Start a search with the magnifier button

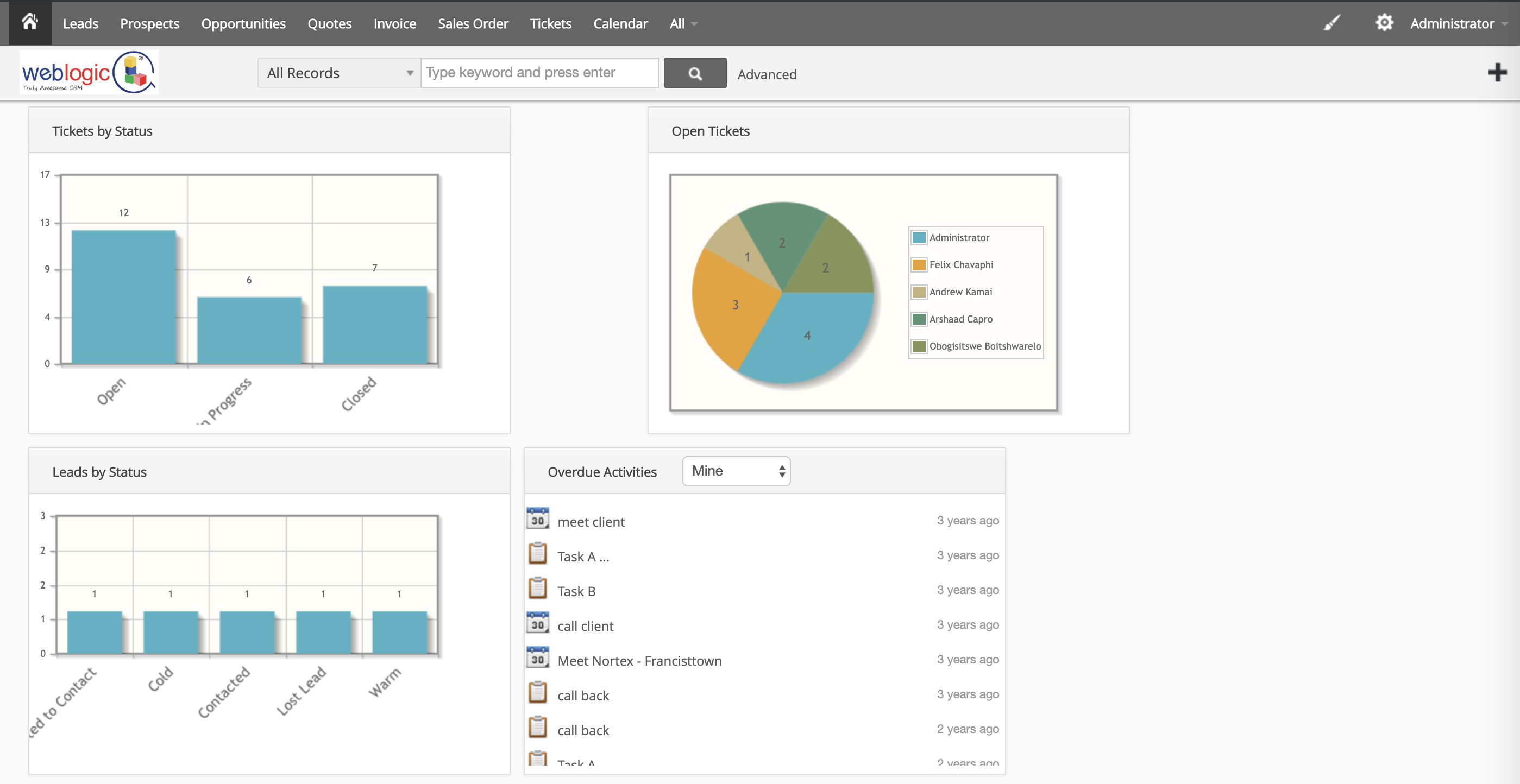[694, 73]
